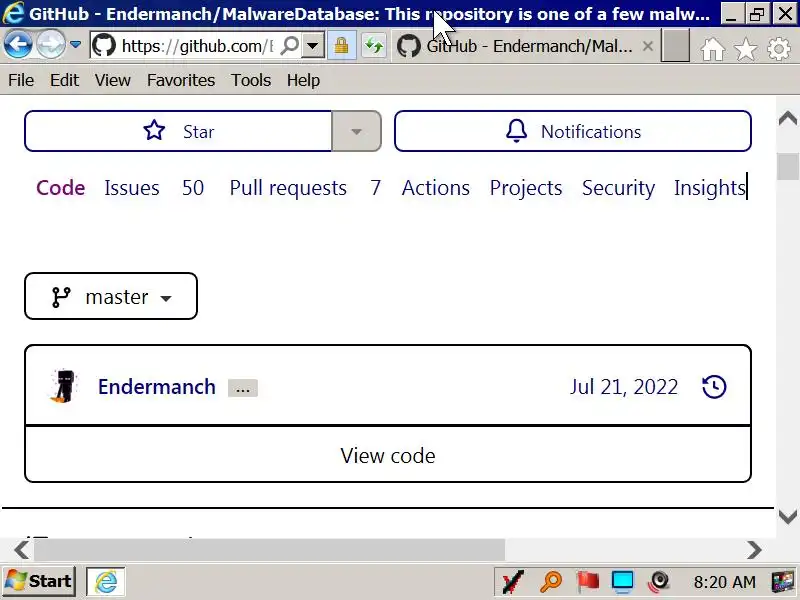Click the horizontal scrollbar left arrow
Screen dimensions: 800x600
(x=21, y=549)
